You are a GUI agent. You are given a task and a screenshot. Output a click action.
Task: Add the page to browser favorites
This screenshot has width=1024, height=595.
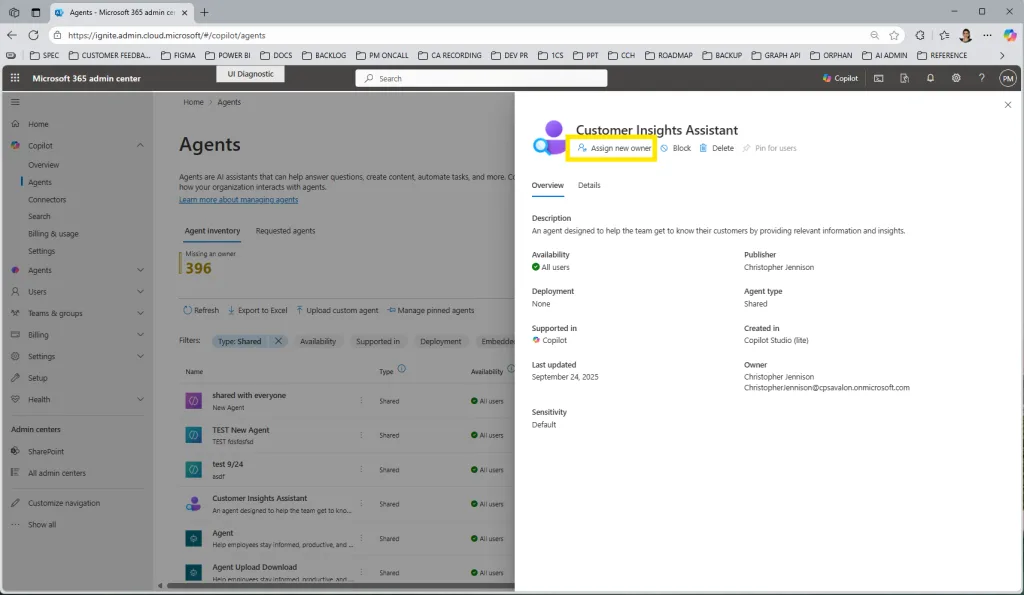[x=894, y=35]
